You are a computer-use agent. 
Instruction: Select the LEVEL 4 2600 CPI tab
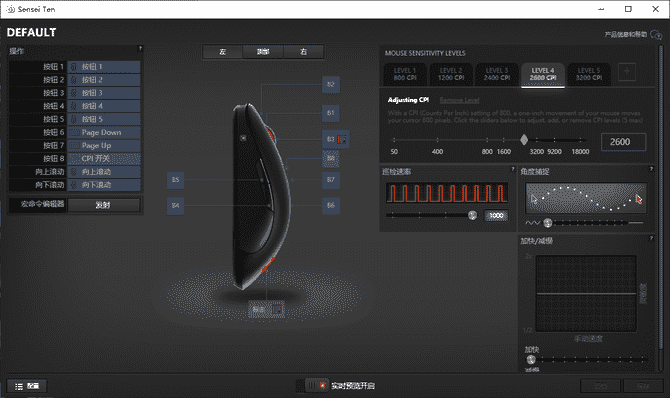coord(543,74)
